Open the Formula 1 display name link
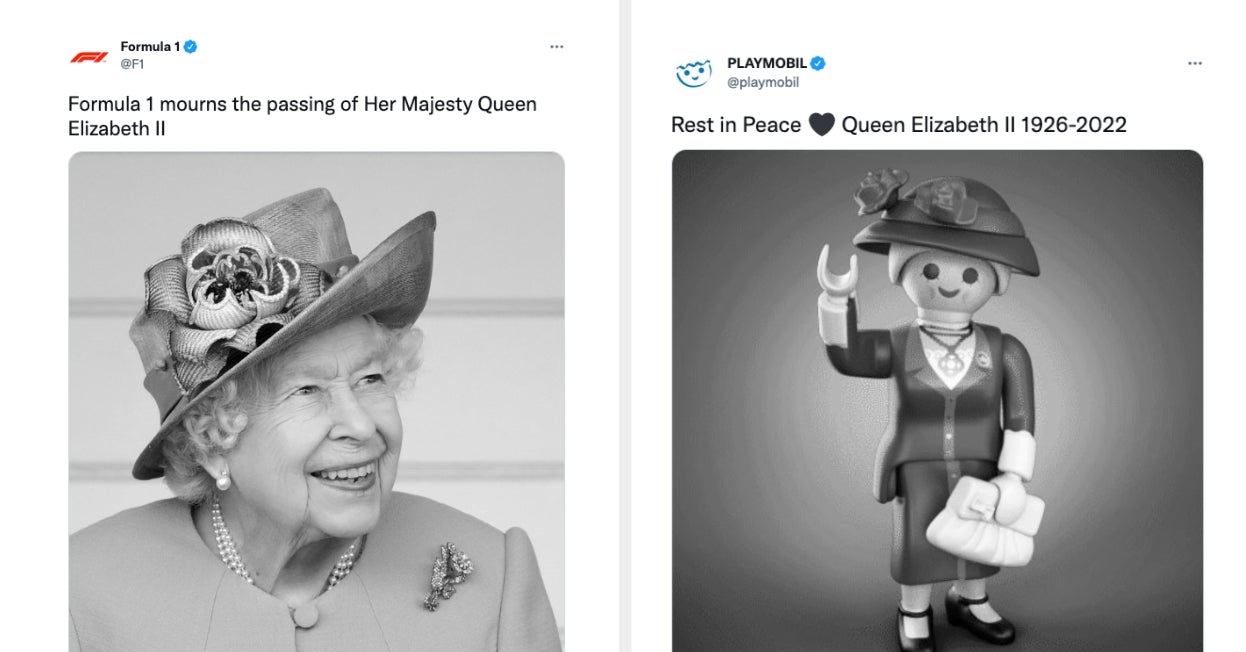The height and width of the screenshot is (652, 1246). click(x=150, y=46)
